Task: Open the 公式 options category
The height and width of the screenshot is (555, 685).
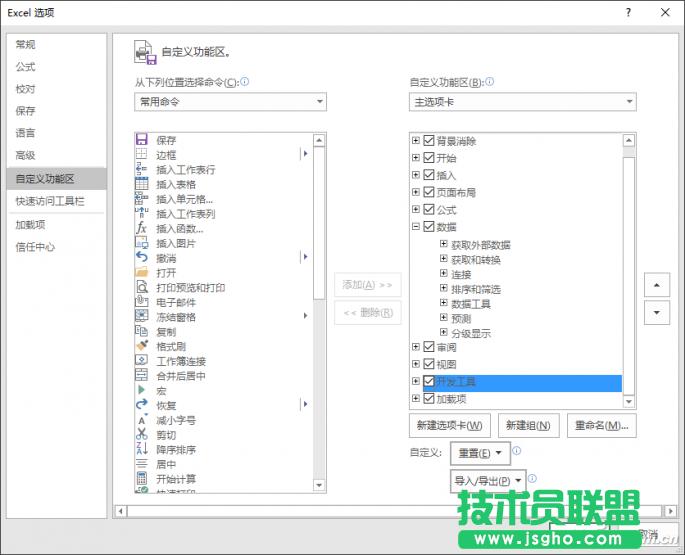Action: pyautogui.click(x=25, y=67)
